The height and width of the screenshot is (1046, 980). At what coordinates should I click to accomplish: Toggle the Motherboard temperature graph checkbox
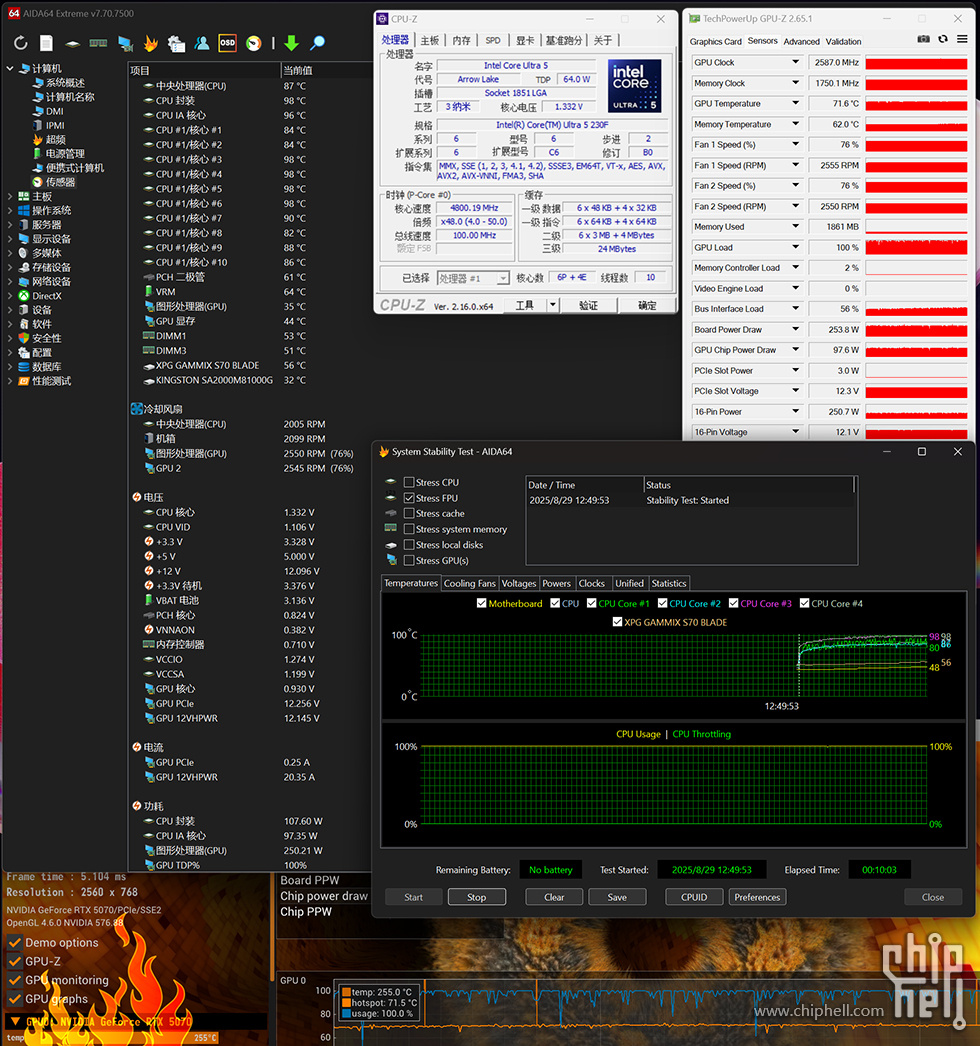click(482, 603)
